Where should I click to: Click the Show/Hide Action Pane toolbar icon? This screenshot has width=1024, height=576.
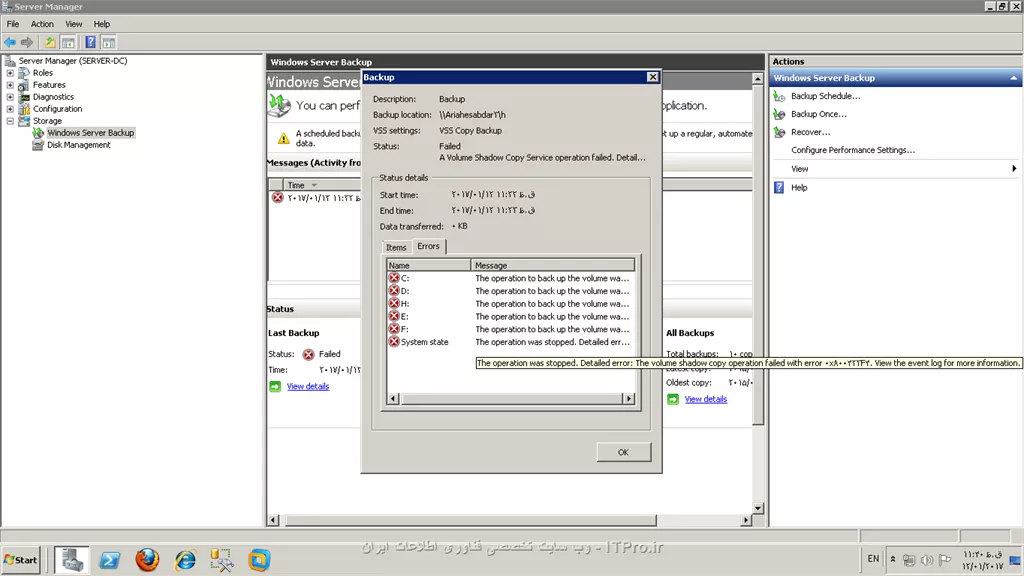(x=108, y=42)
